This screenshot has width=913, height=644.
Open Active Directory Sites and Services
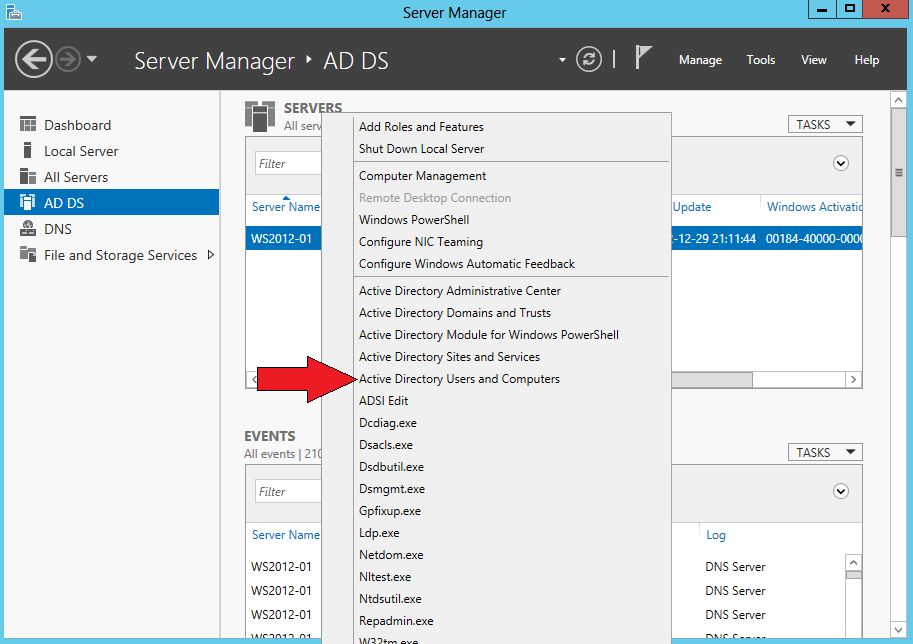click(449, 357)
